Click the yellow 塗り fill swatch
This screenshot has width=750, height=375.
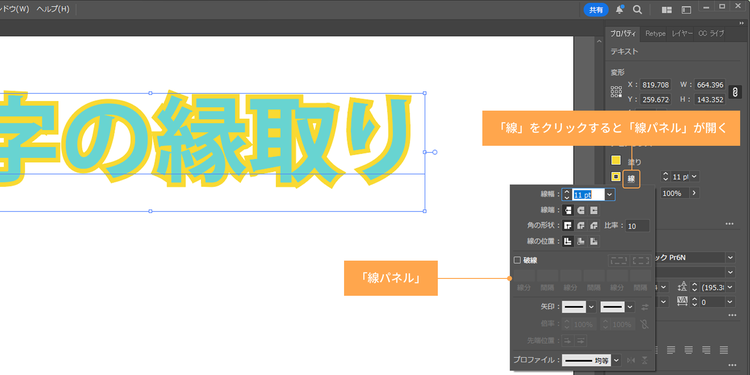coord(616,160)
